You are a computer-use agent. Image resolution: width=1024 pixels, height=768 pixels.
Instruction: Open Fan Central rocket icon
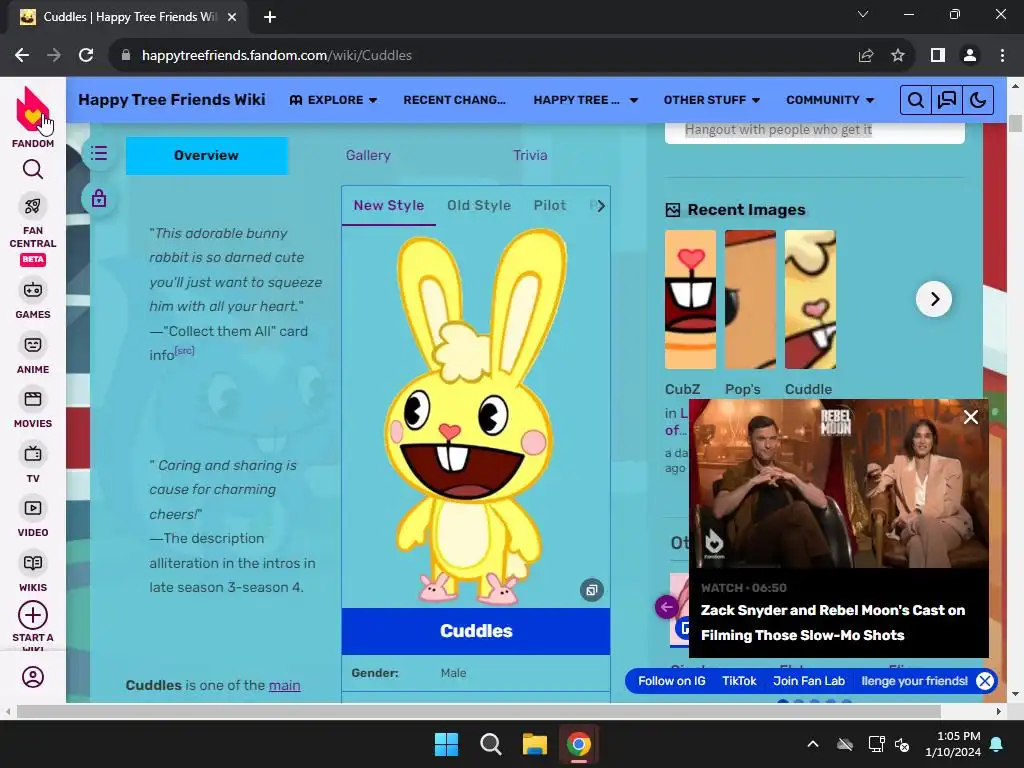tap(33, 206)
